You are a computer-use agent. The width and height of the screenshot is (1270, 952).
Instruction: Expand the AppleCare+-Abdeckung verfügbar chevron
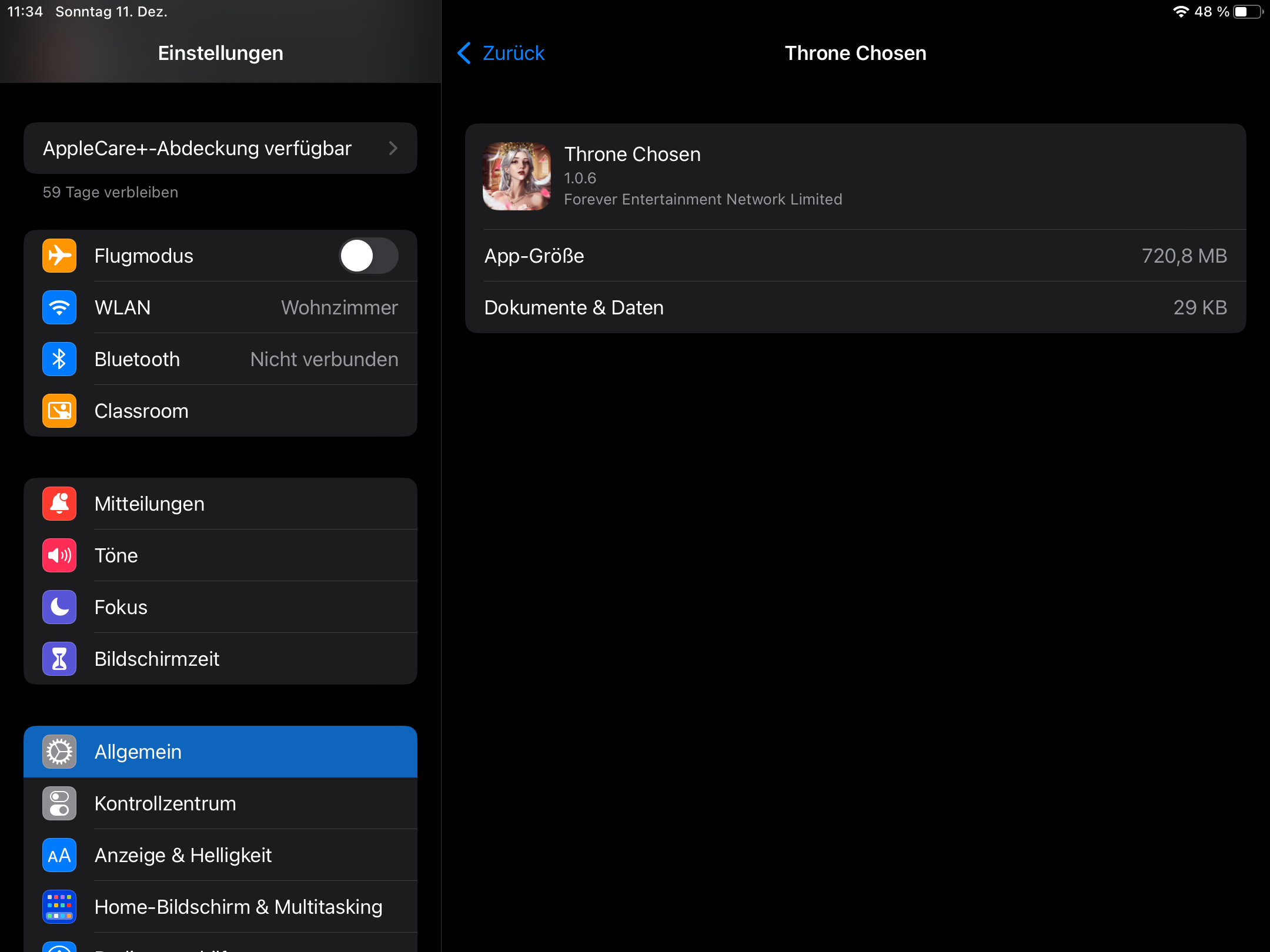coord(393,148)
